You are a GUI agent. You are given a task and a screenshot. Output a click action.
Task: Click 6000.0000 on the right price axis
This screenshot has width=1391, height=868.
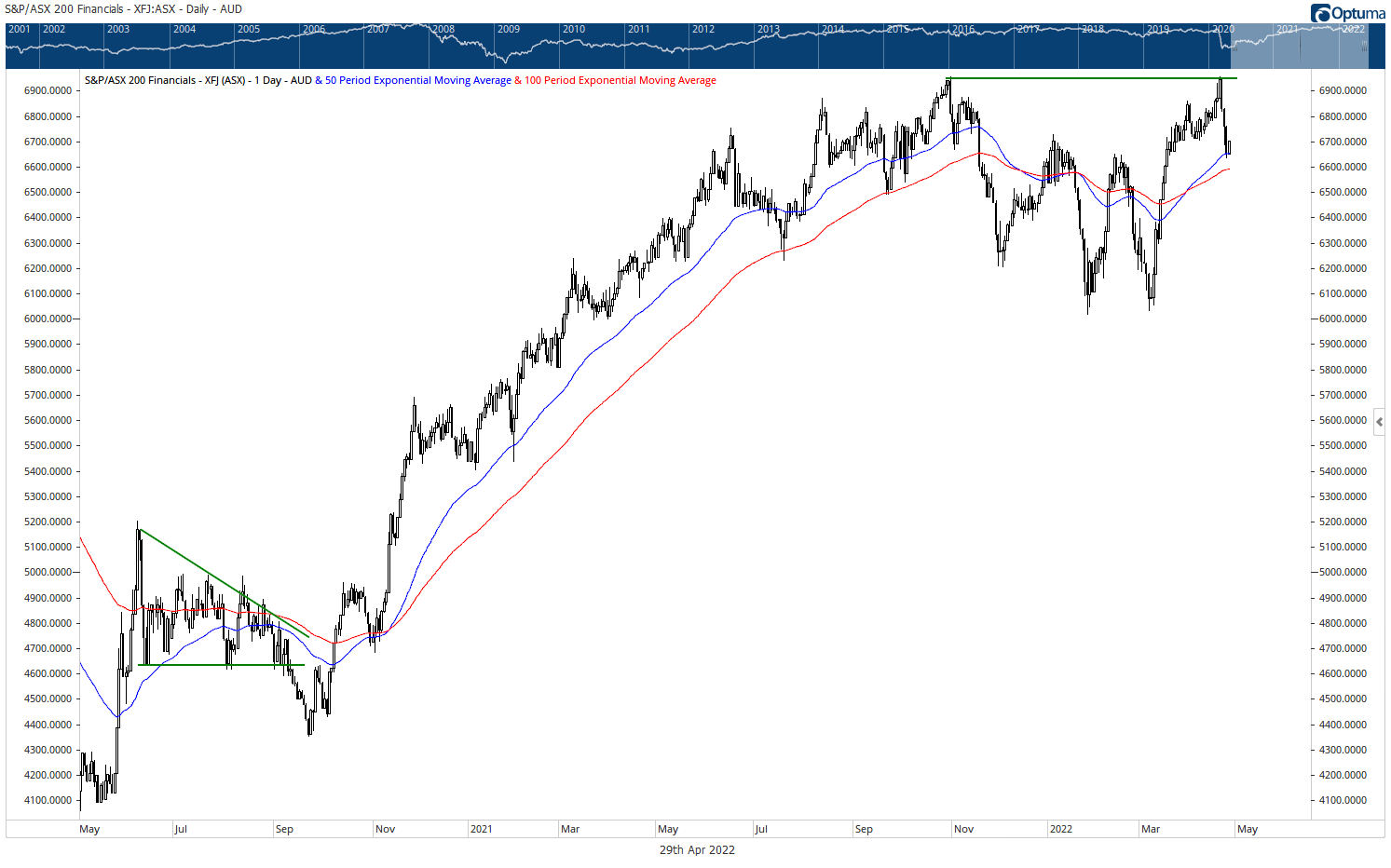[x=1343, y=319]
